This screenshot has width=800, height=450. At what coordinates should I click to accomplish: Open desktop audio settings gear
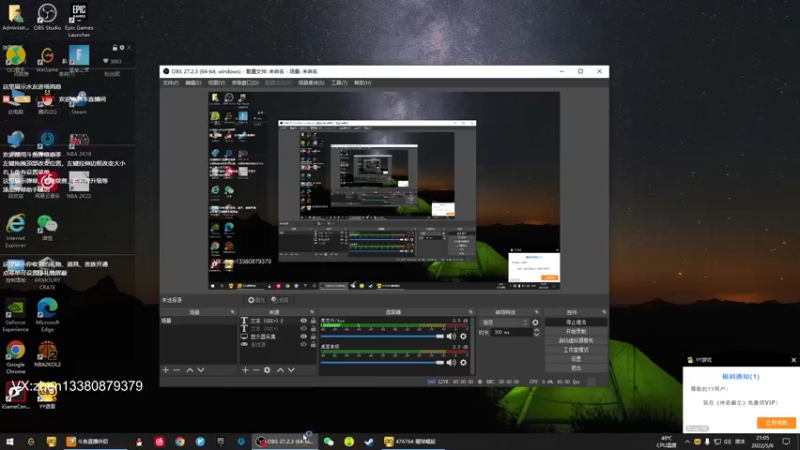463,362
